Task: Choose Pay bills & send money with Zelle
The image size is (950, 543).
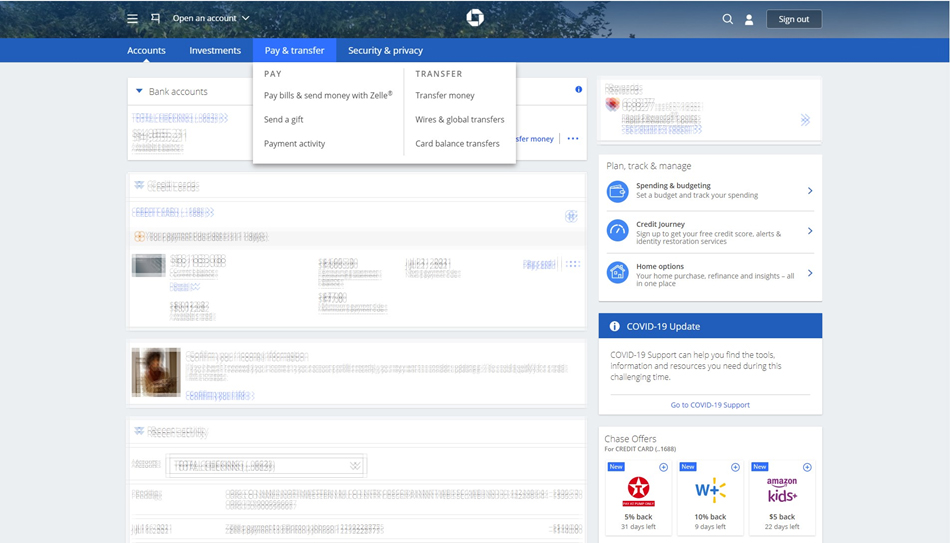Action: [328, 96]
